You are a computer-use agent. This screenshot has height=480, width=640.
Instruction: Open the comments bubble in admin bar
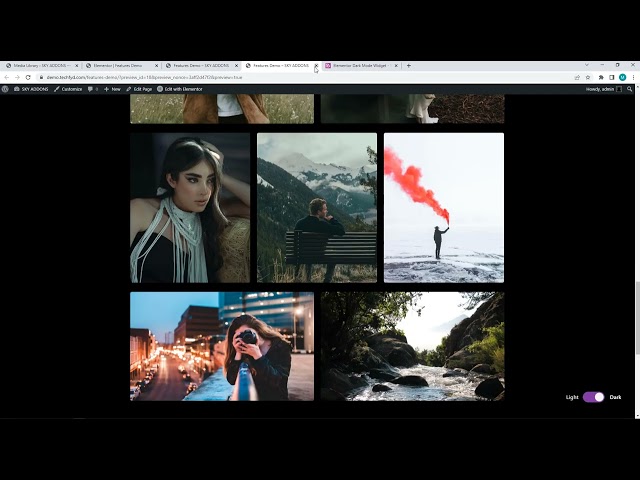coord(93,89)
